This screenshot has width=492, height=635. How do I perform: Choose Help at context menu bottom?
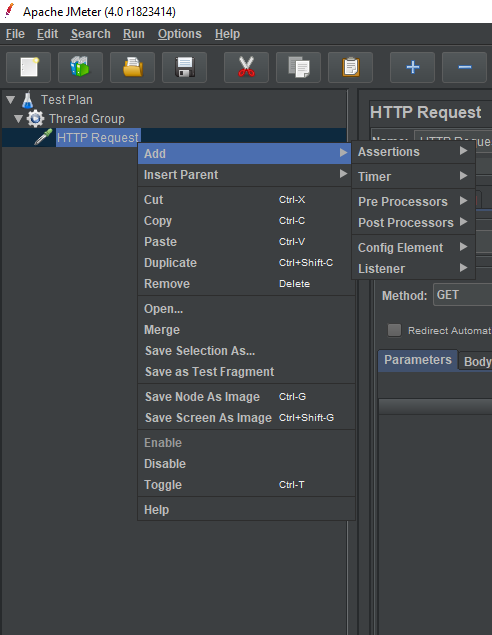click(247, 509)
